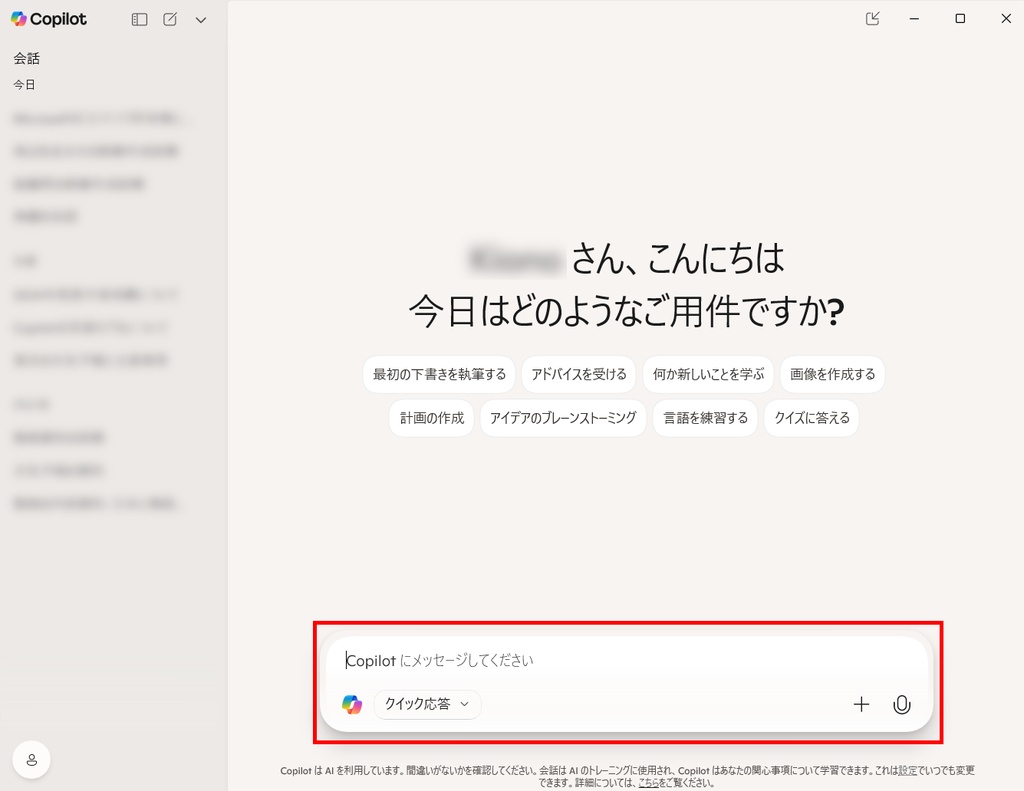Maximize the Copilot window

[x=960, y=19]
